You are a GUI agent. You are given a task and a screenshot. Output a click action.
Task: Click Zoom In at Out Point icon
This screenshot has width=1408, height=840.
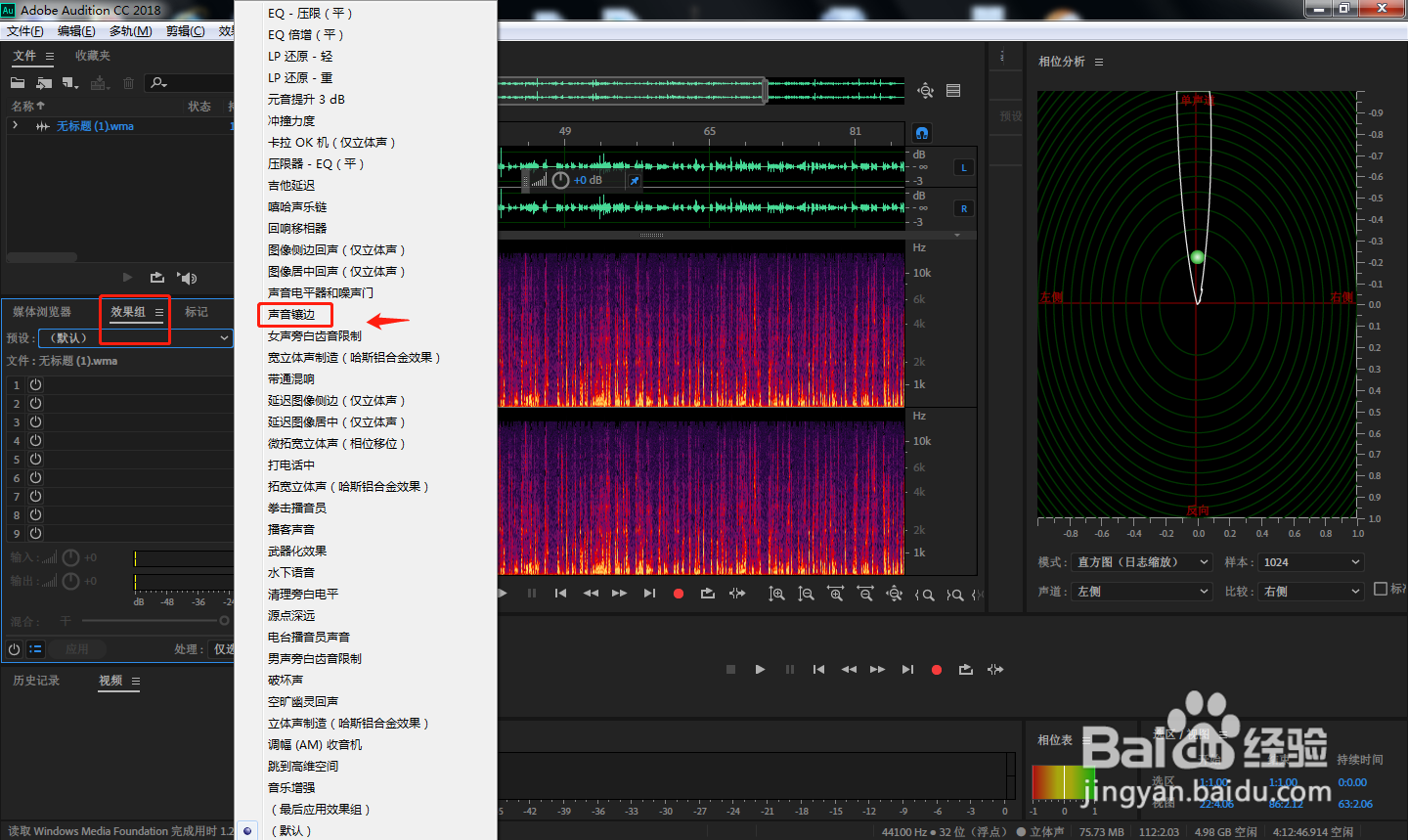pyautogui.click(x=954, y=594)
